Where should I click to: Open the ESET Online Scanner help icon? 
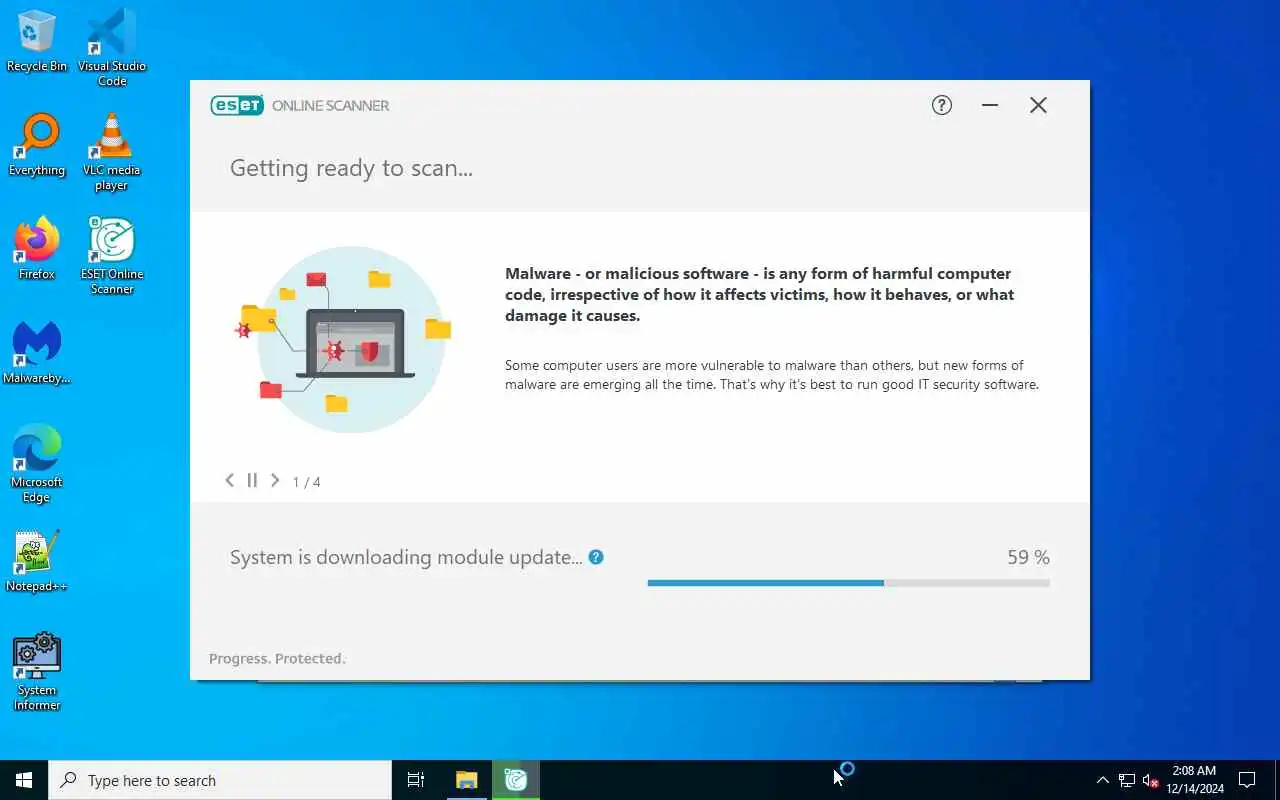[x=942, y=105]
